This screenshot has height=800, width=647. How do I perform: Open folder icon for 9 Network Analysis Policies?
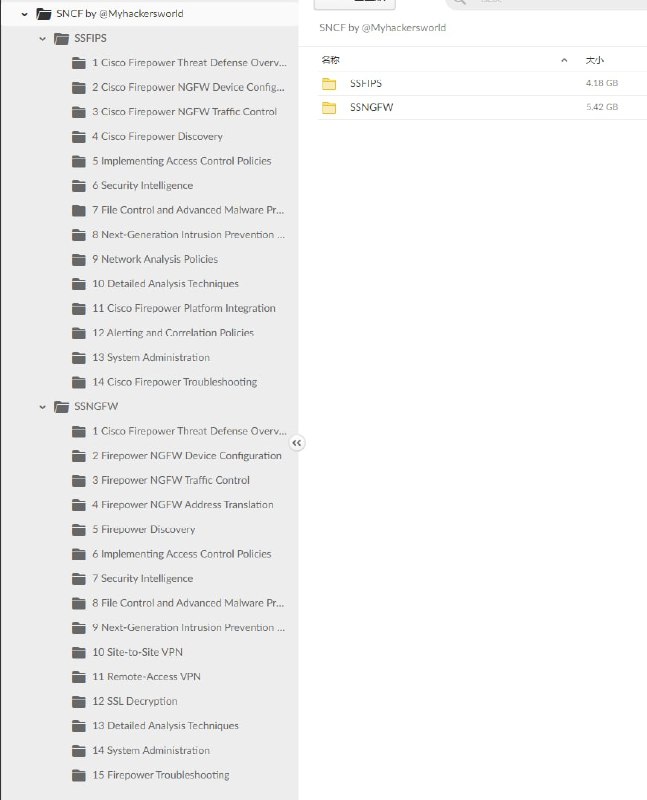click(x=79, y=260)
